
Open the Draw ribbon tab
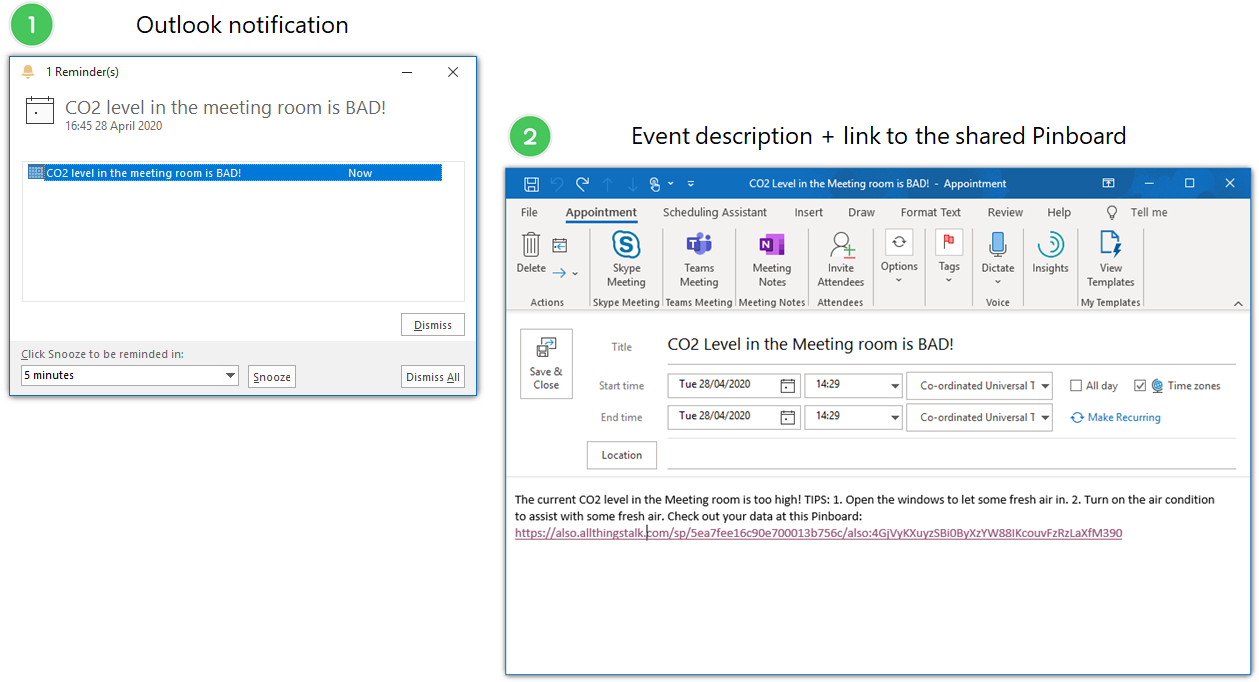tap(861, 213)
